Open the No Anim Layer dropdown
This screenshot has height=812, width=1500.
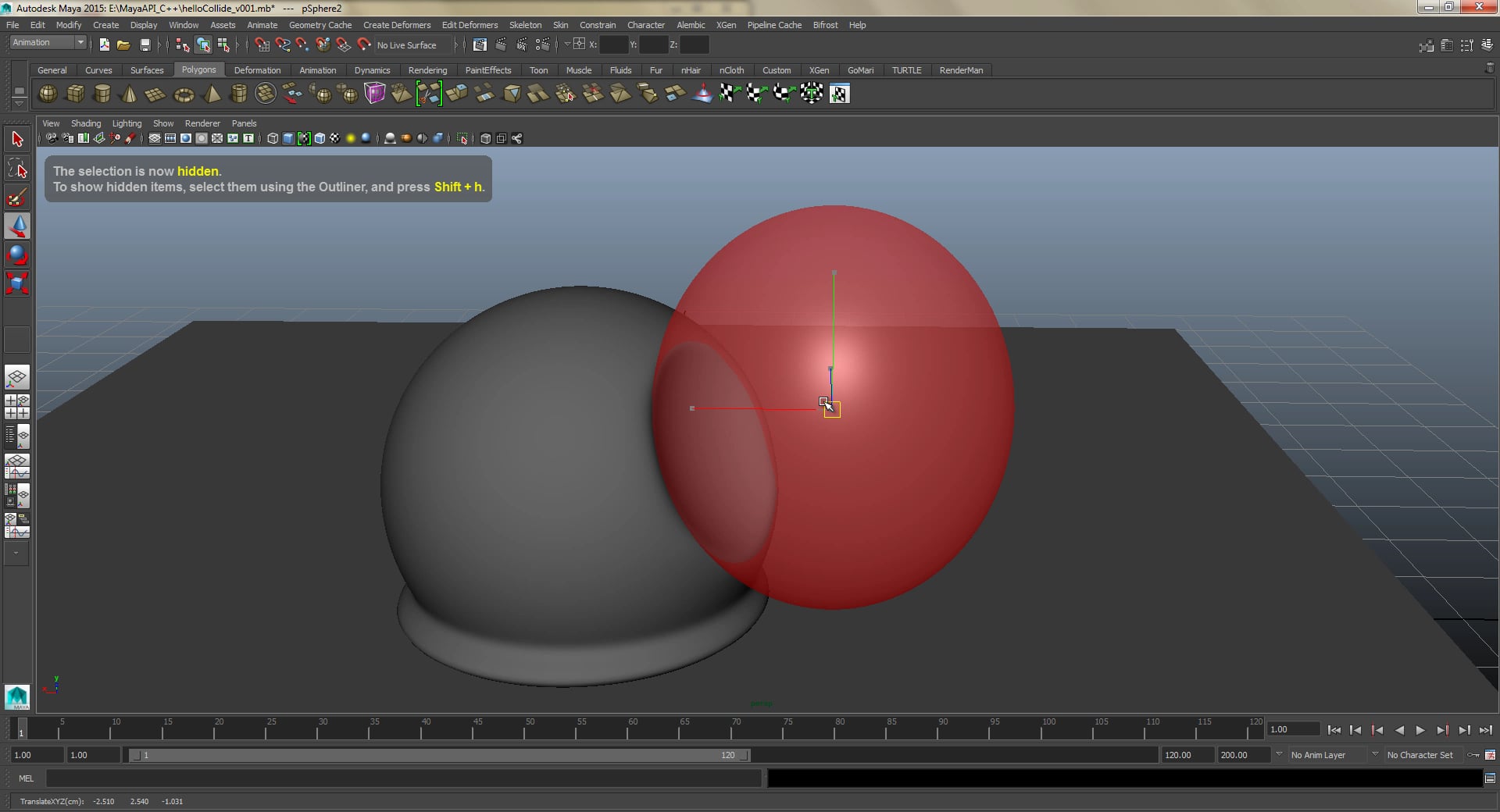coord(1328,755)
